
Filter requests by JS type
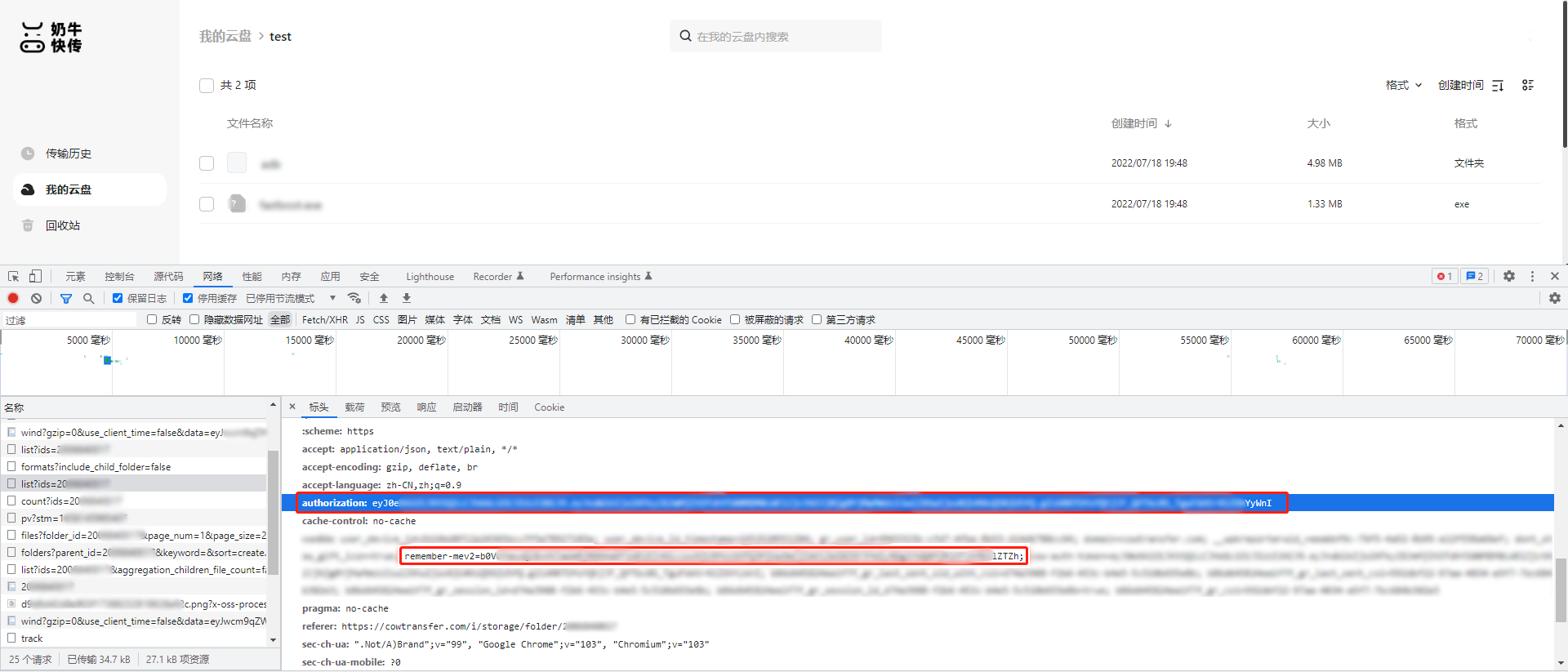360,319
